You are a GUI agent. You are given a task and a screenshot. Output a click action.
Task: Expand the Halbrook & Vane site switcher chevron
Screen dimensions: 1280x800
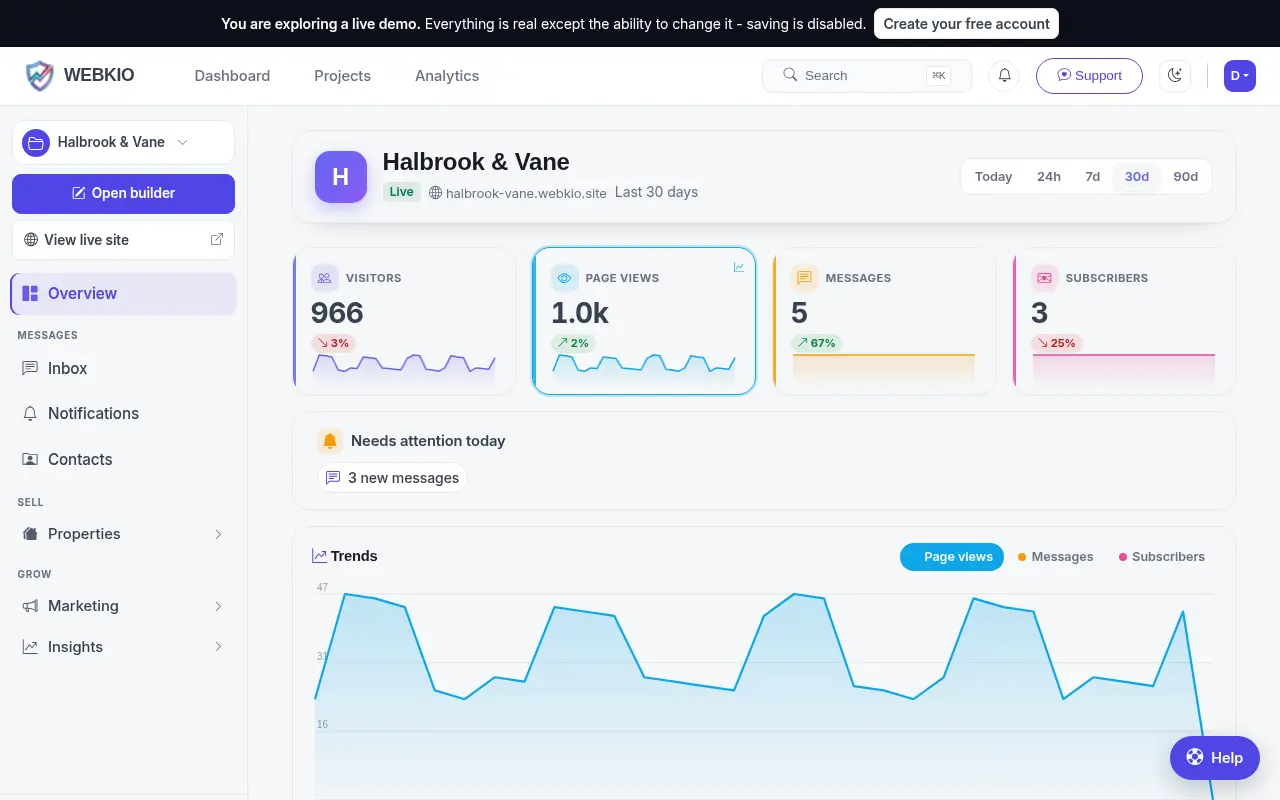tap(182, 143)
